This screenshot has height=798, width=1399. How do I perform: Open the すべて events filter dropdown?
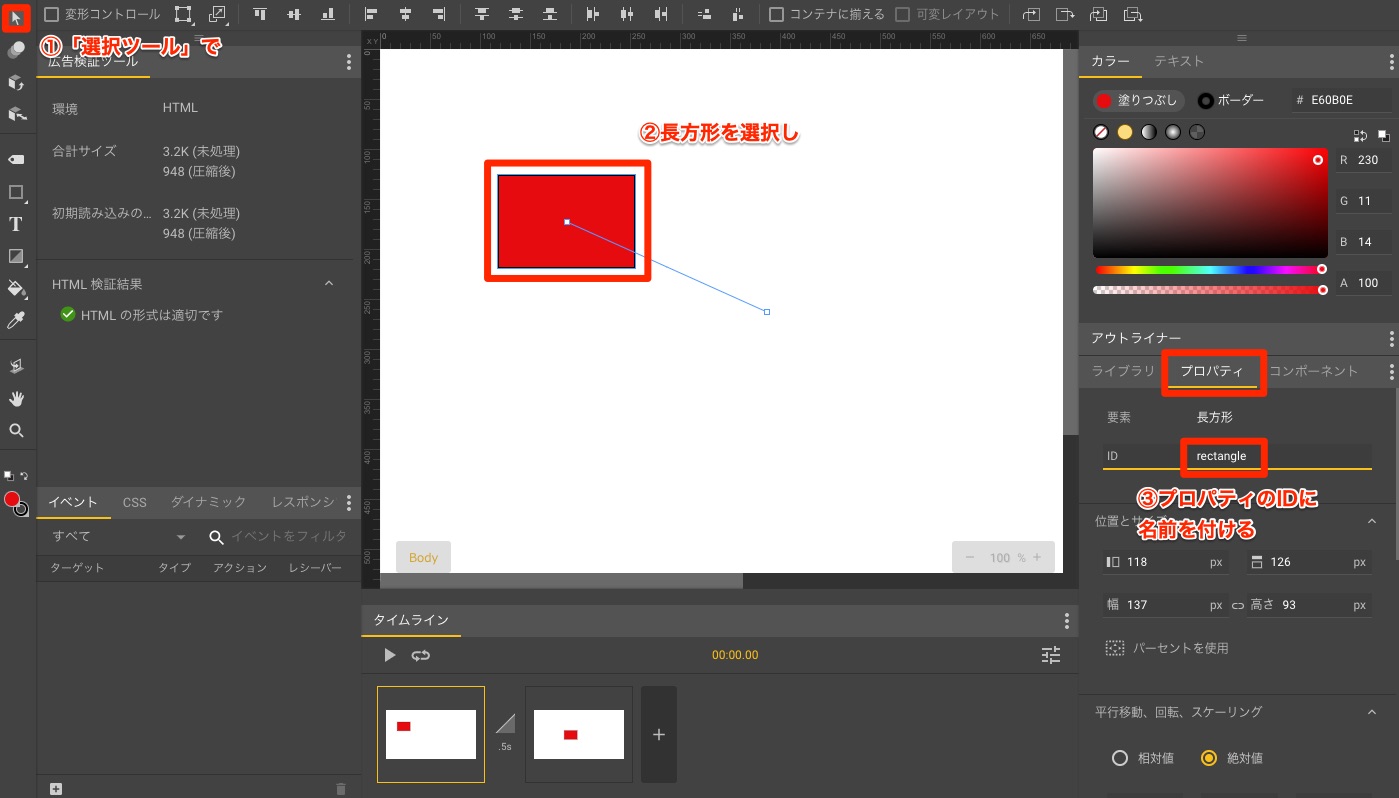(120, 537)
